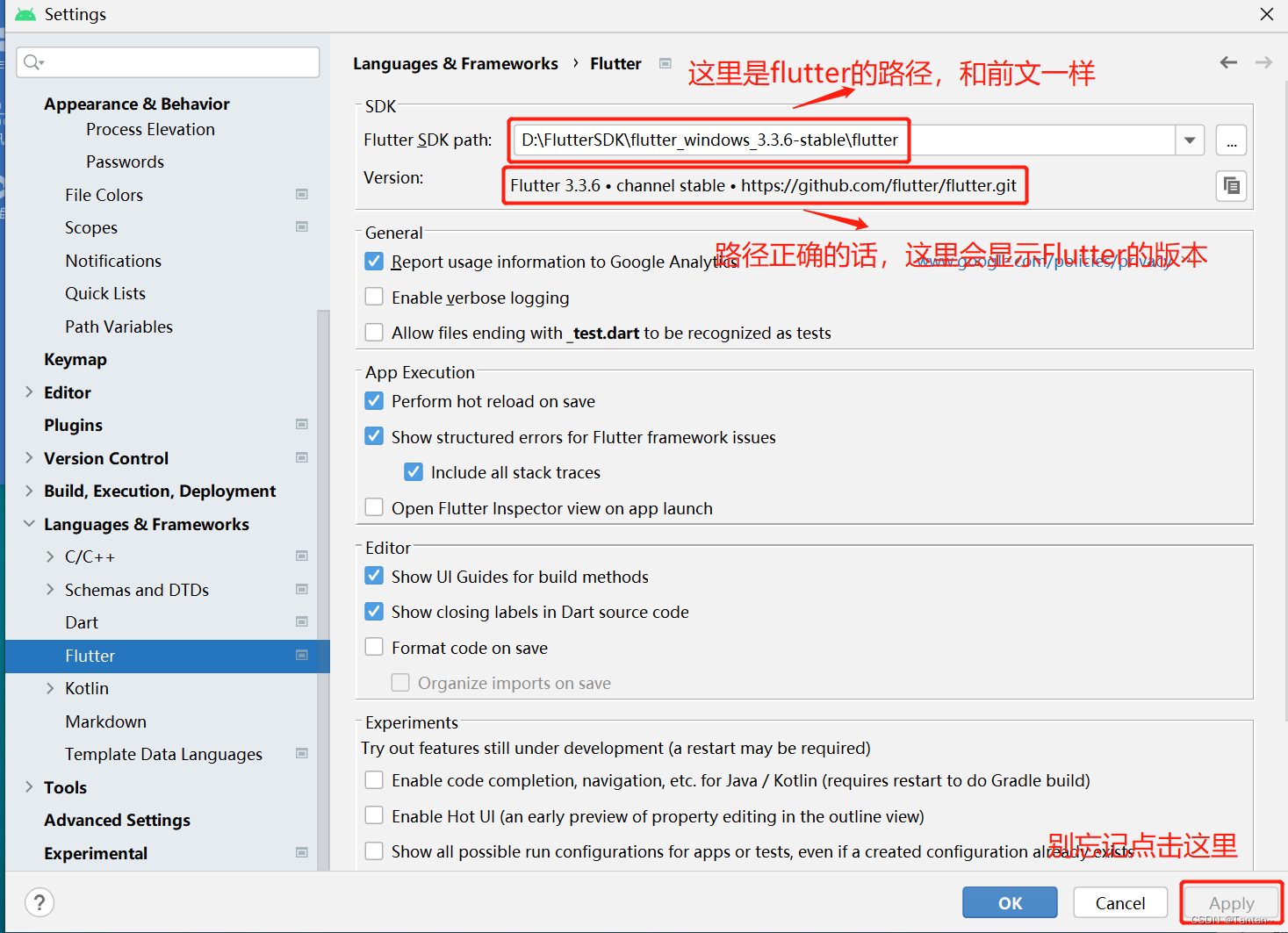Click the Apply button
This screenshot has height=933, width=1288.
click(1231, 902)
